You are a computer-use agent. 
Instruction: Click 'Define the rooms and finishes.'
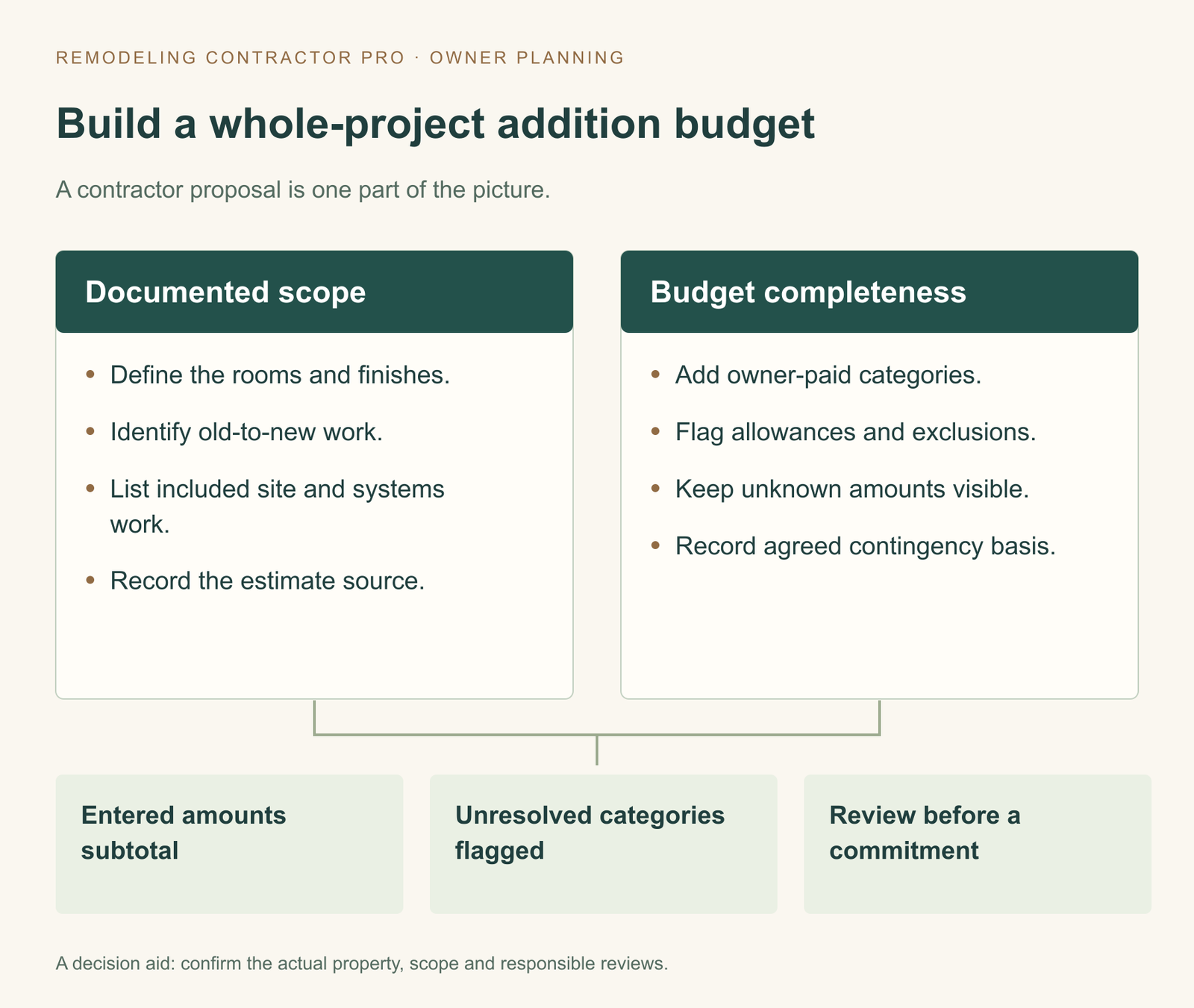(280, 375)
